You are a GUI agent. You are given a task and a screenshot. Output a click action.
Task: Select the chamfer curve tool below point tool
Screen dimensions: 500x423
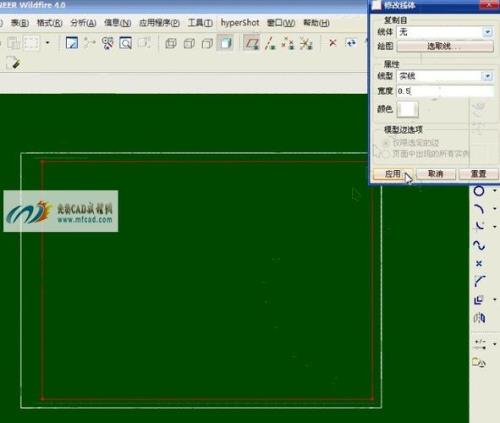point(479,281)
